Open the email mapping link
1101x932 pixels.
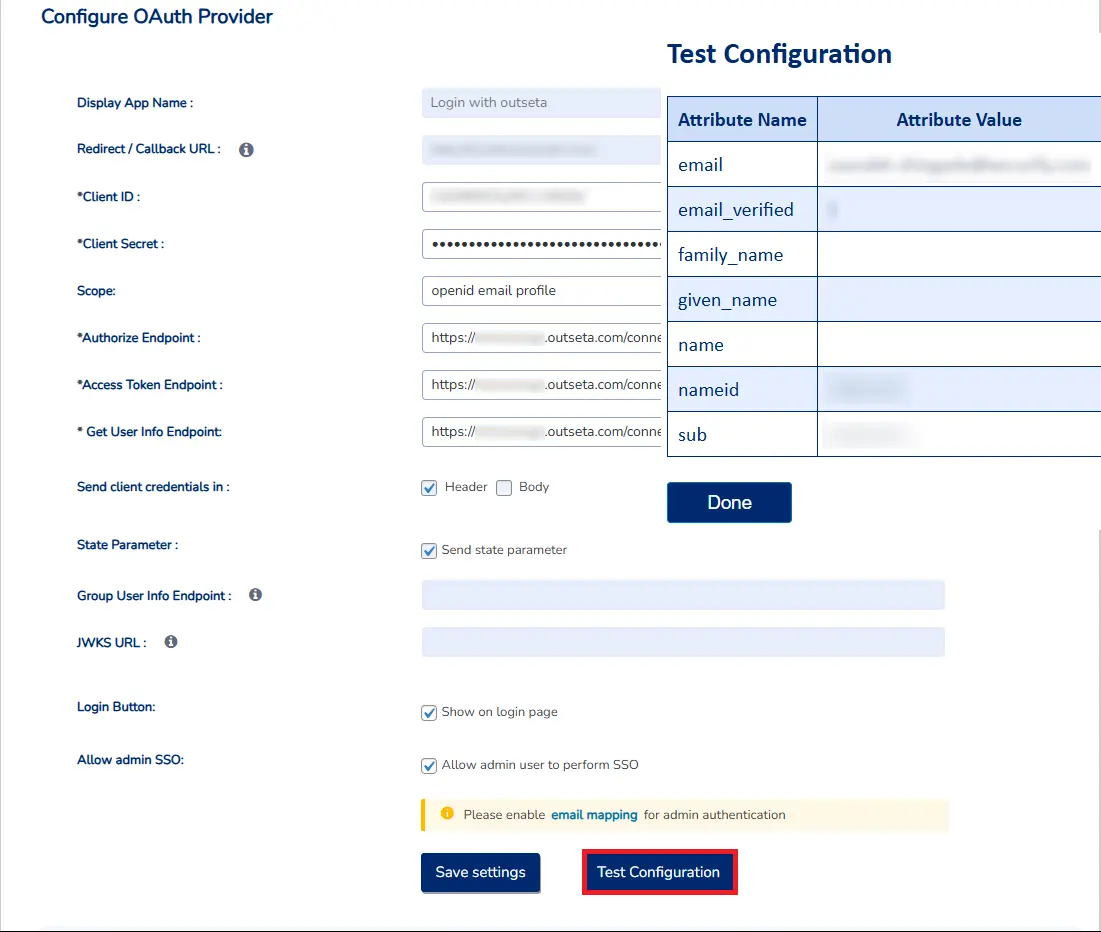point(594,815)
